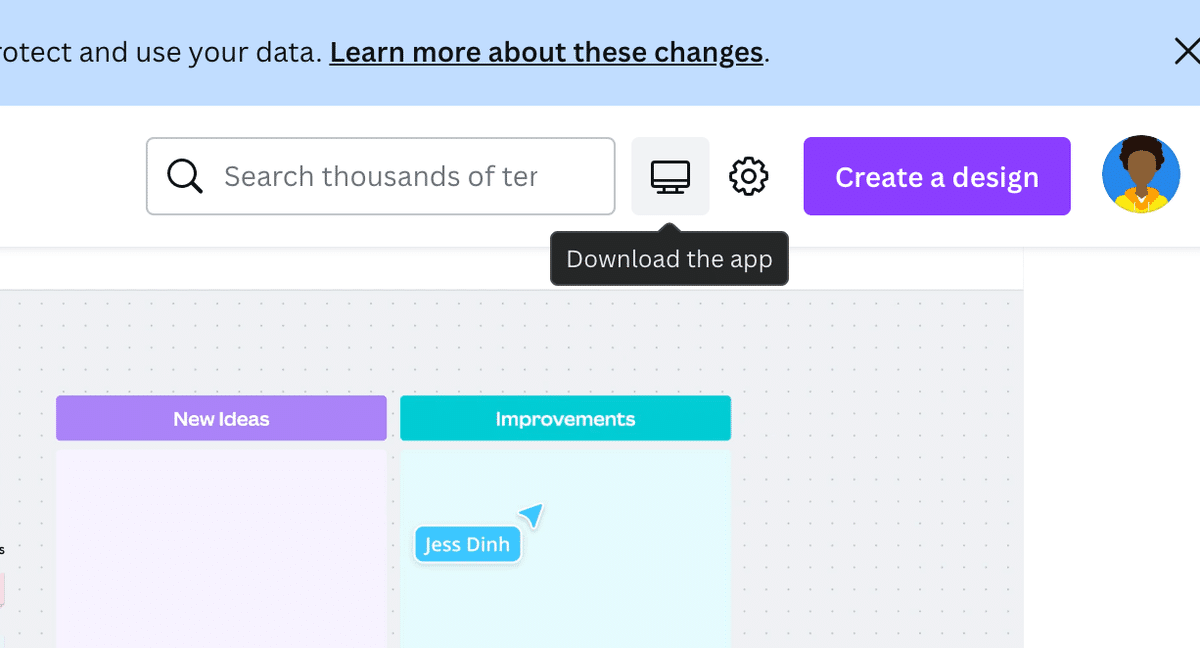Click the banner text about your data
Image resolution: width=1200 pixels, height=648 pixels.
coord(160,52)
